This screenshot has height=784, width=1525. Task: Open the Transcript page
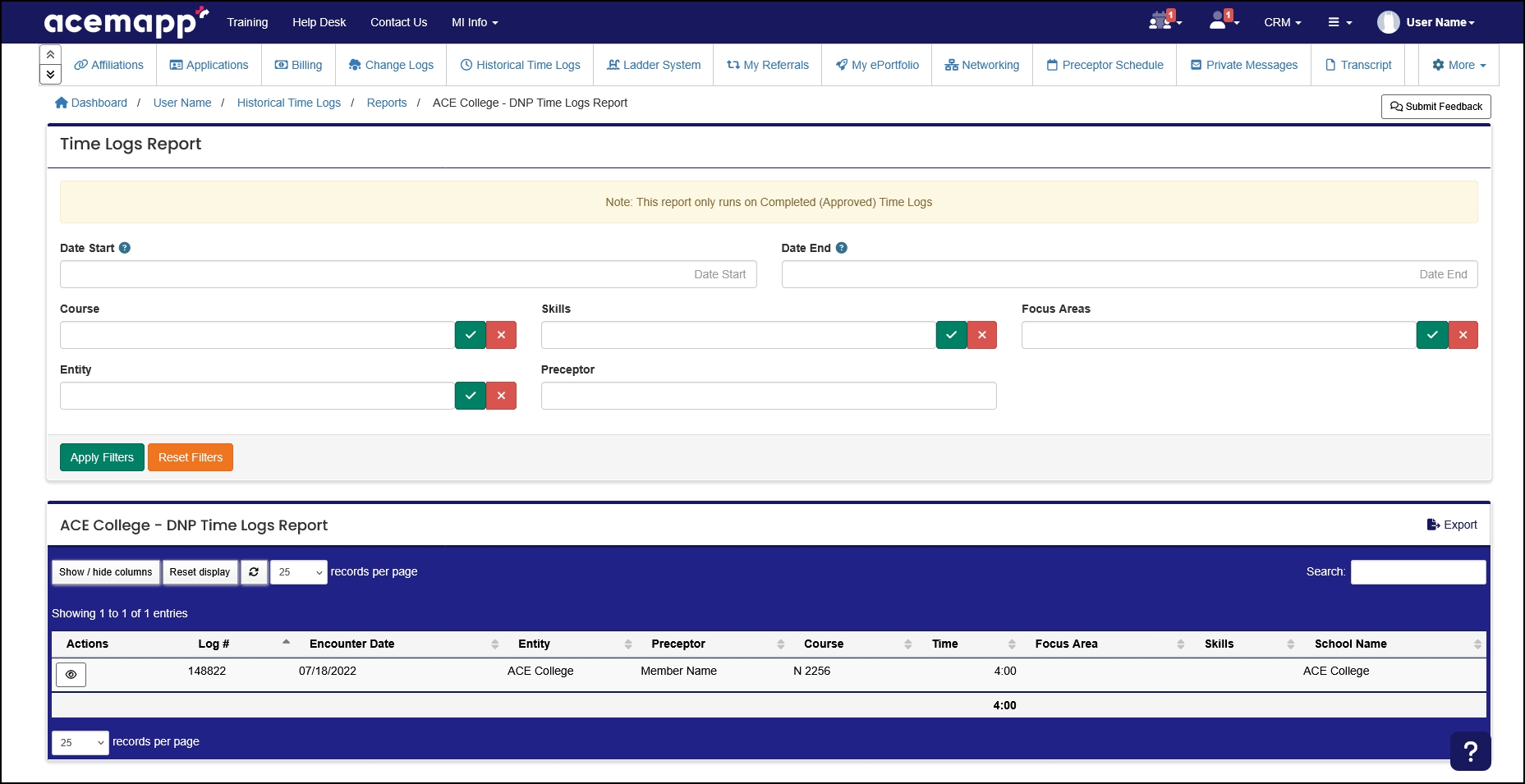(x=1357, y=65)
